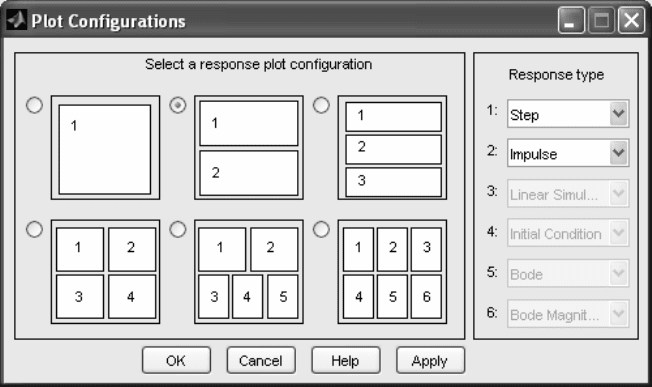Click the six-plot grid preview thumbnail
Image resolution: width=652 pixels, height=387 pixels.
tap(392, 271)
